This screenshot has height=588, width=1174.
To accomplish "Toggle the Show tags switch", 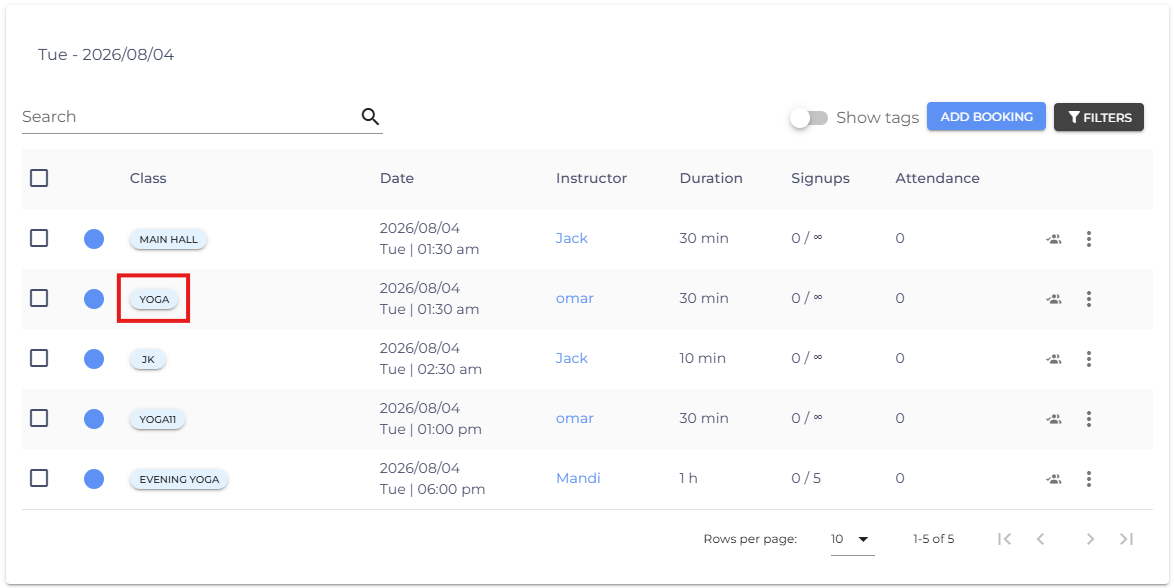I will [x=809, y=118].
